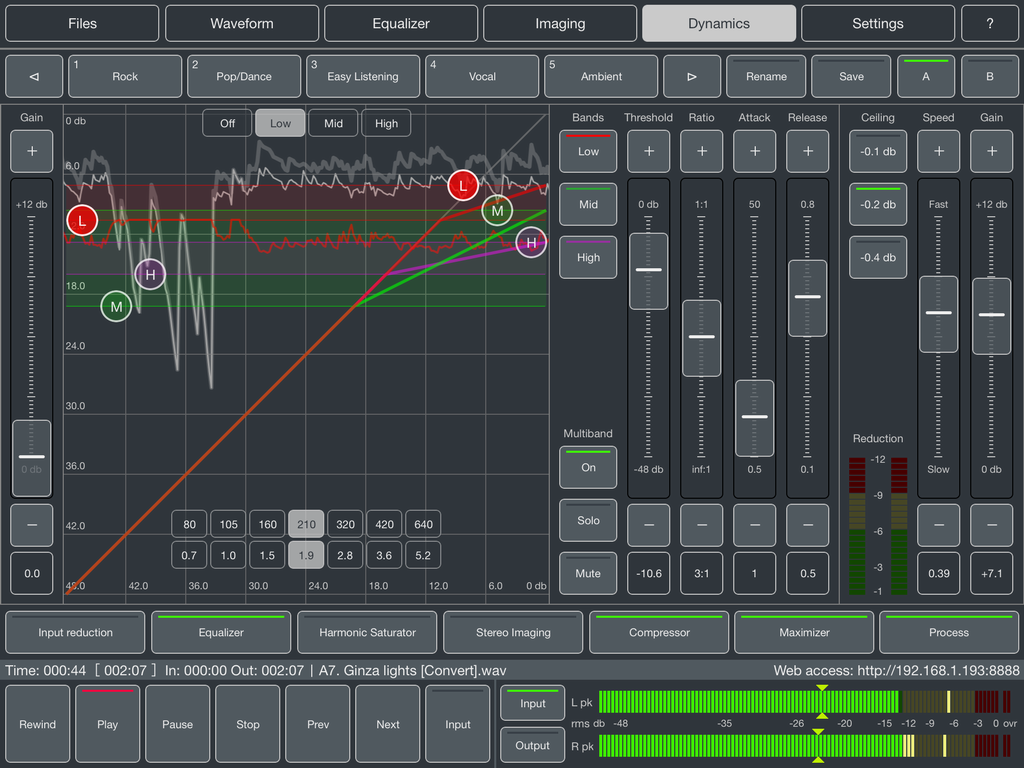Click the Release slider handle
The image size is (1024, 768).
click(x=807, y=298)
